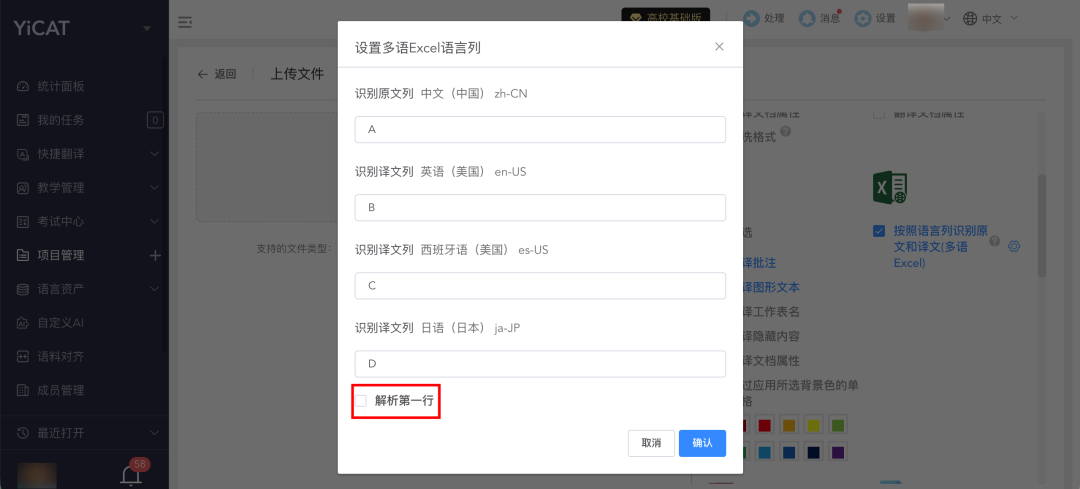Click the help icon beside multilingual Excel option
This screenshot has width=1080, height=489.
coord(994,241)
